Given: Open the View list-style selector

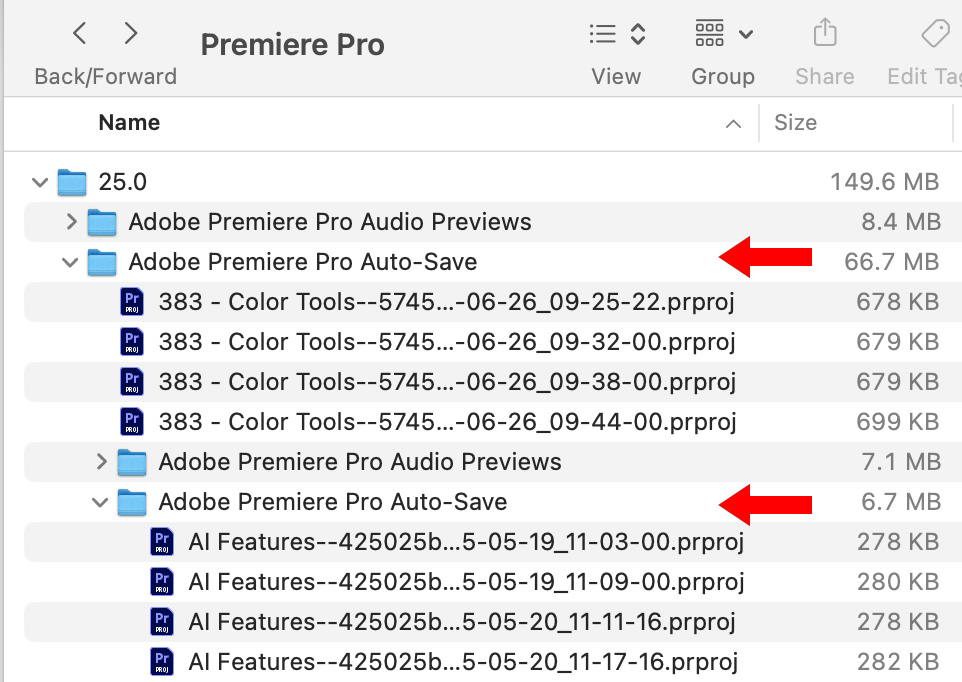Looking at the screenshot, I should click(x=617, y=35).
